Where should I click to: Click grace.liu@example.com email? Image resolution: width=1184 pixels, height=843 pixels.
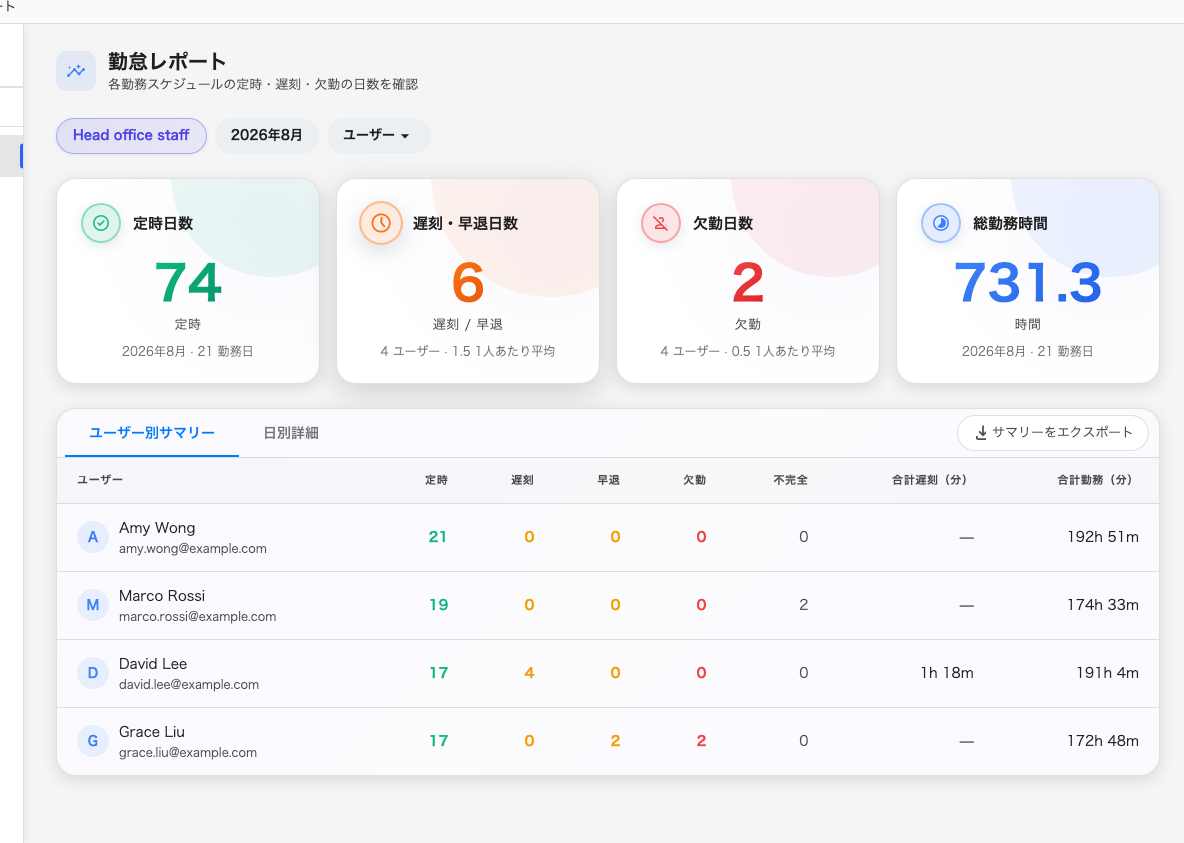point(188,752)
